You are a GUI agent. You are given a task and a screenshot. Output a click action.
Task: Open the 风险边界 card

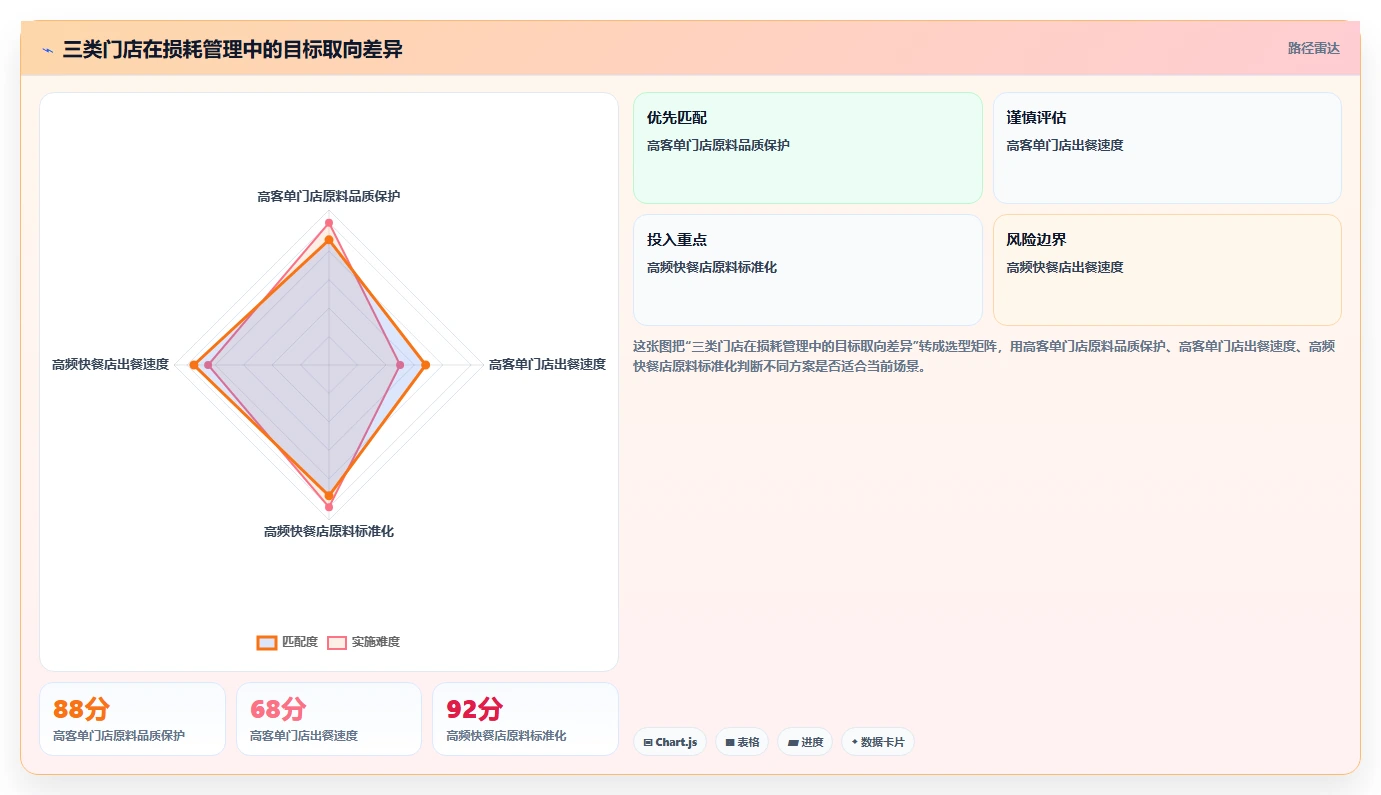coord(1167,270)
